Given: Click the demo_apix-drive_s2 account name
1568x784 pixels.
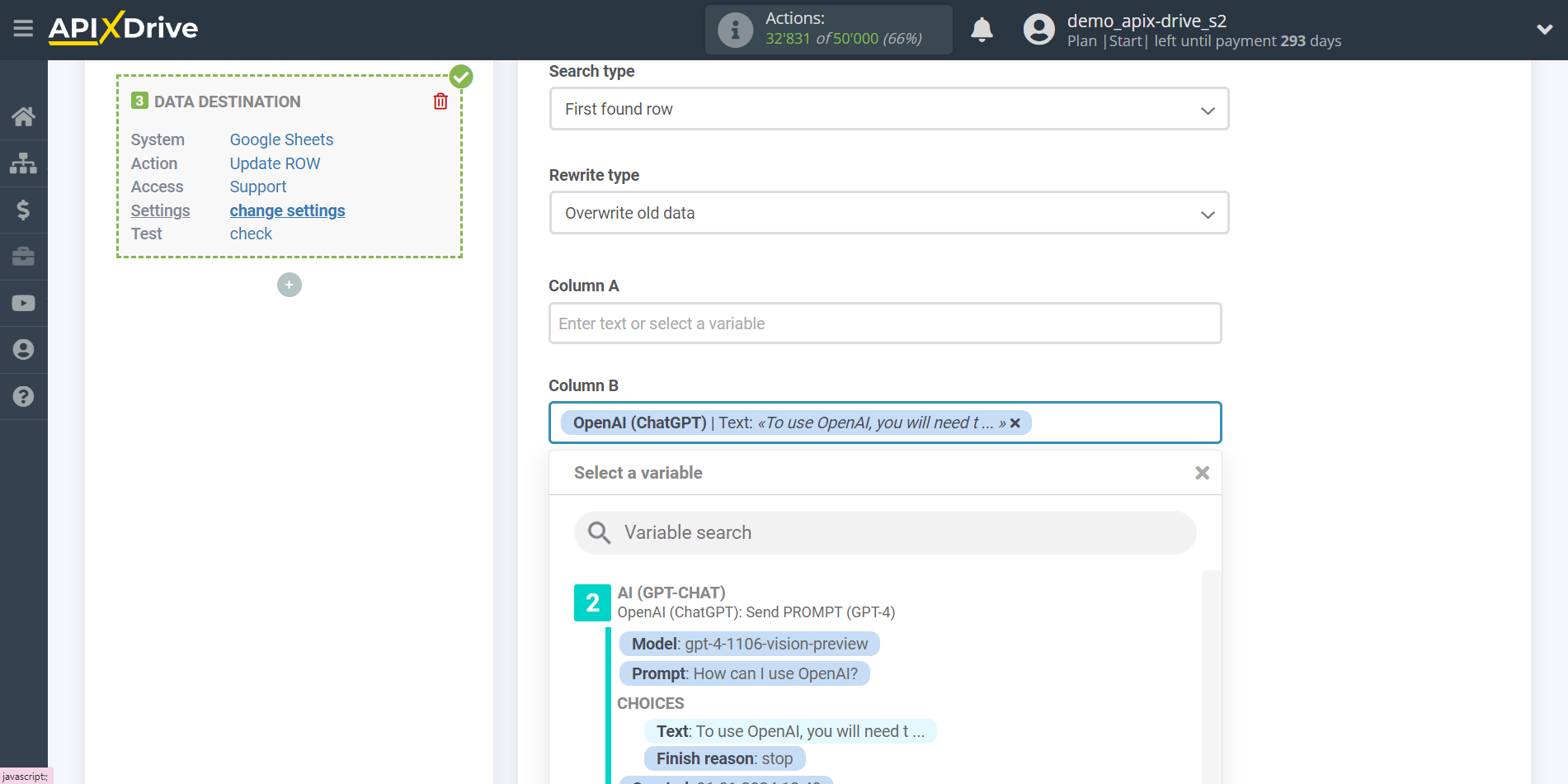Looking at the screenshot, I should [1147, 21].
